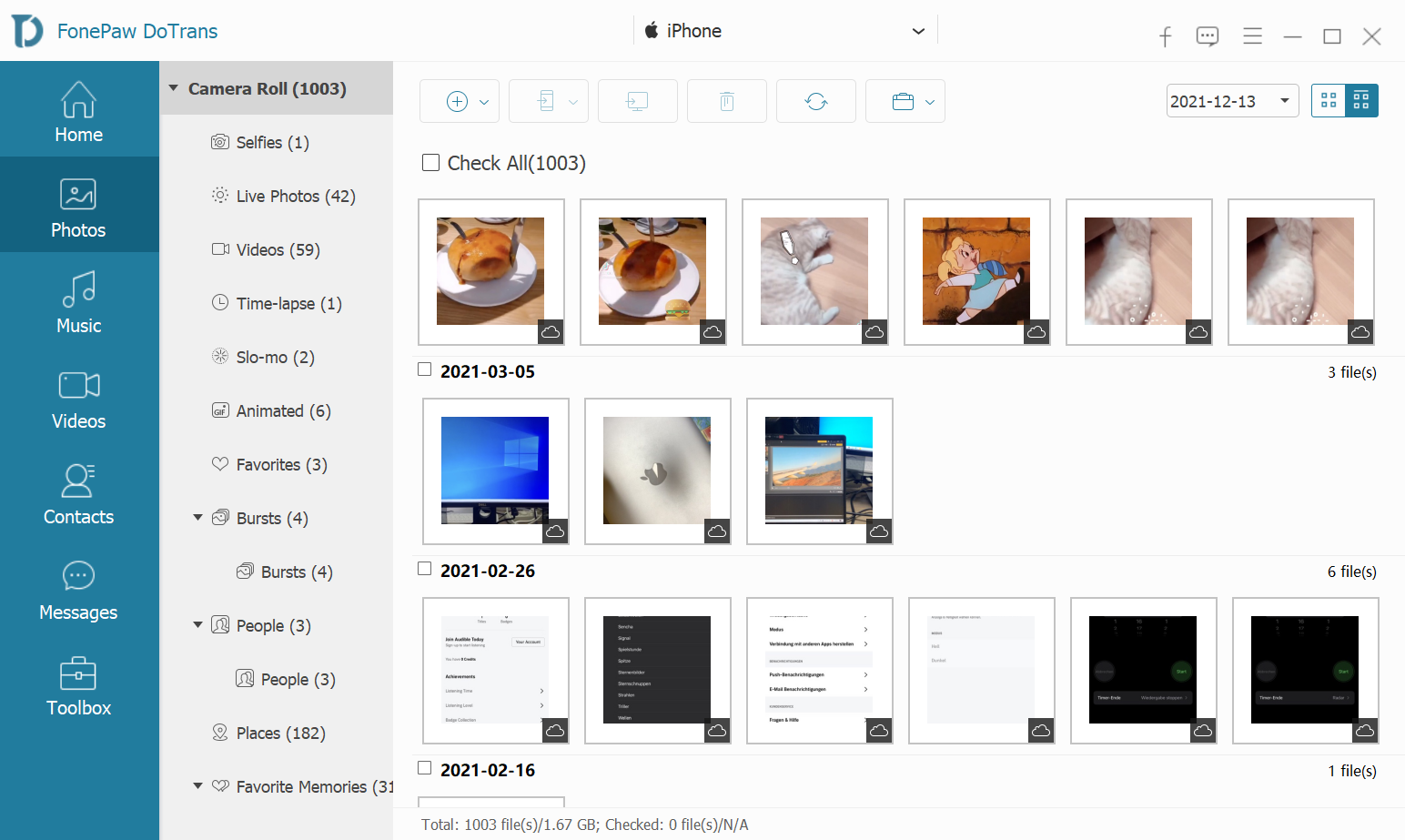Screen dimensions: 1405x840
Task: Click the Export to PC icon
Action: [637, 101]
